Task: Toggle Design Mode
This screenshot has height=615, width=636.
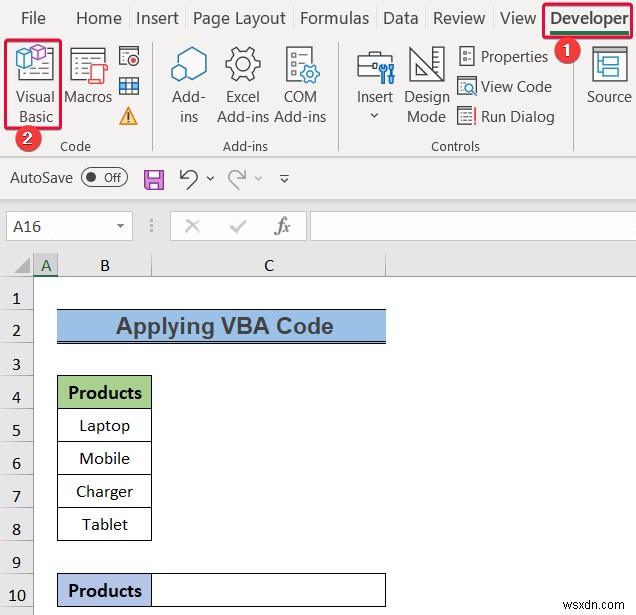Action: coord(427,85)
